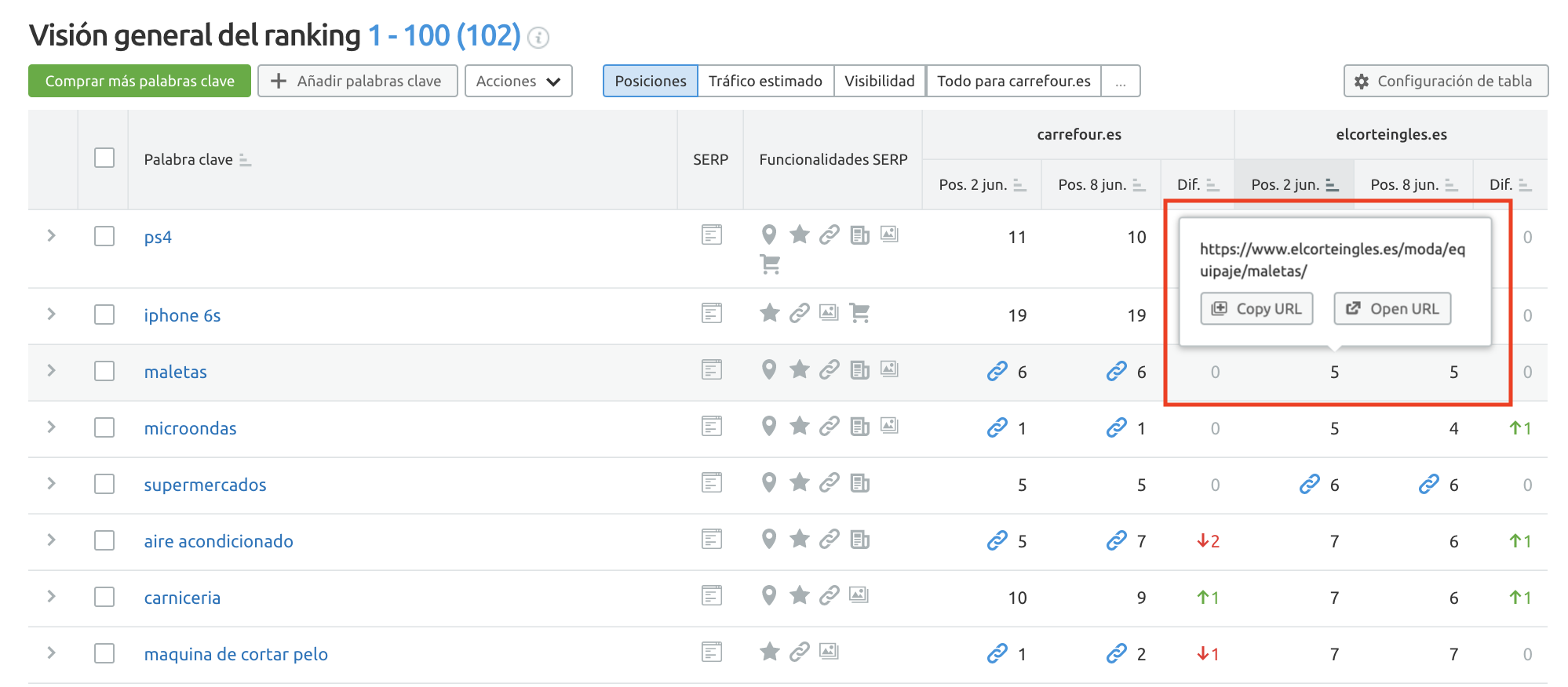
Task: Open the supermercados keyword link
Action: [x=205, y=485]
